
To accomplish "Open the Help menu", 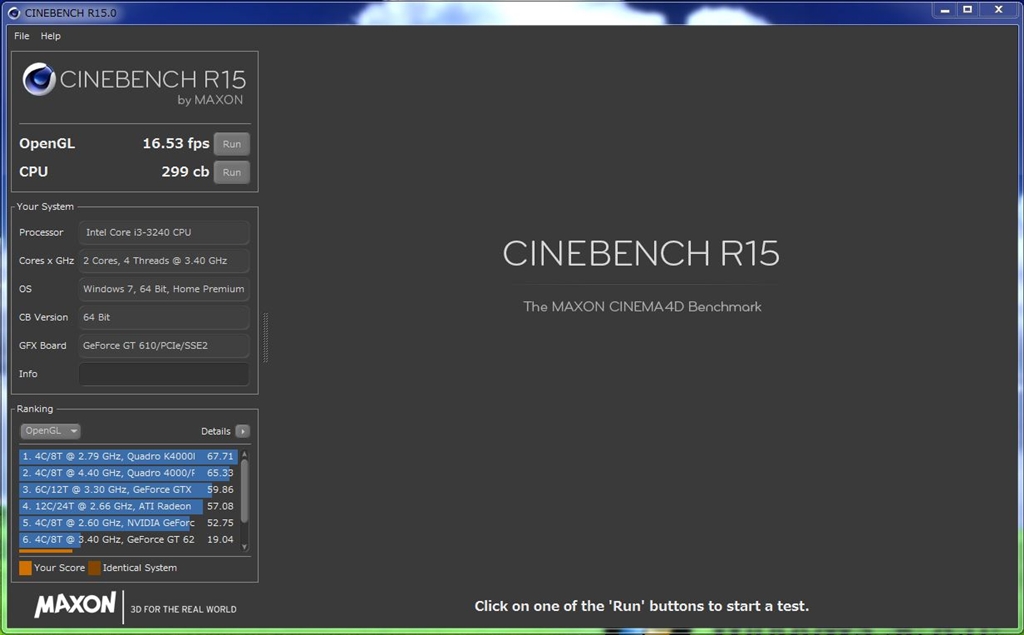I will coord(50,36).
